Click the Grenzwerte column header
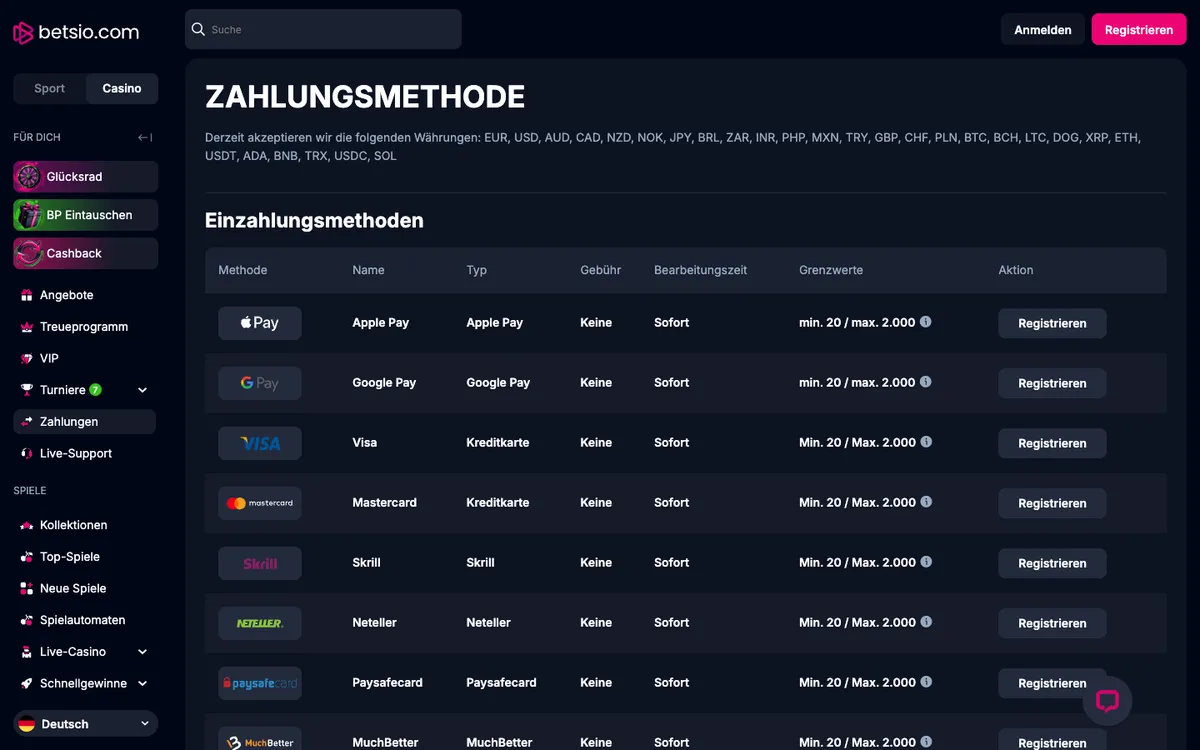Screen dimensions: 1200x750 [x=831, y=270]
